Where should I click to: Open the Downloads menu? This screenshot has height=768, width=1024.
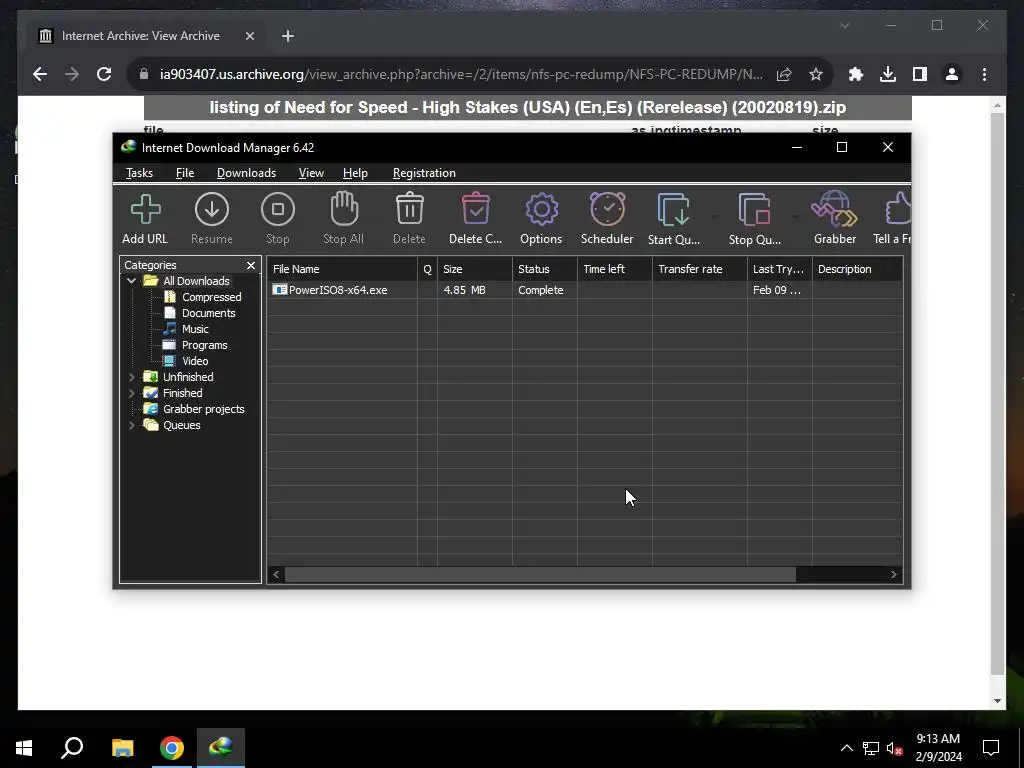tap(246, 173)
